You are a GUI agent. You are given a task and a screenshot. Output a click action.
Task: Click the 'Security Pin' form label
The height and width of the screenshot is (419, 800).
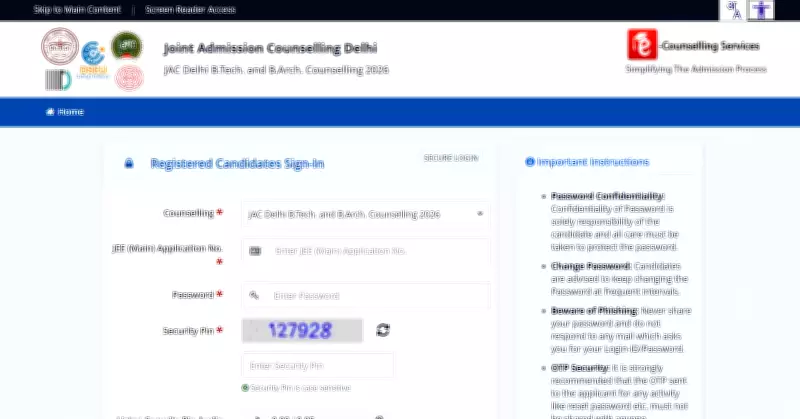point(188,331)
